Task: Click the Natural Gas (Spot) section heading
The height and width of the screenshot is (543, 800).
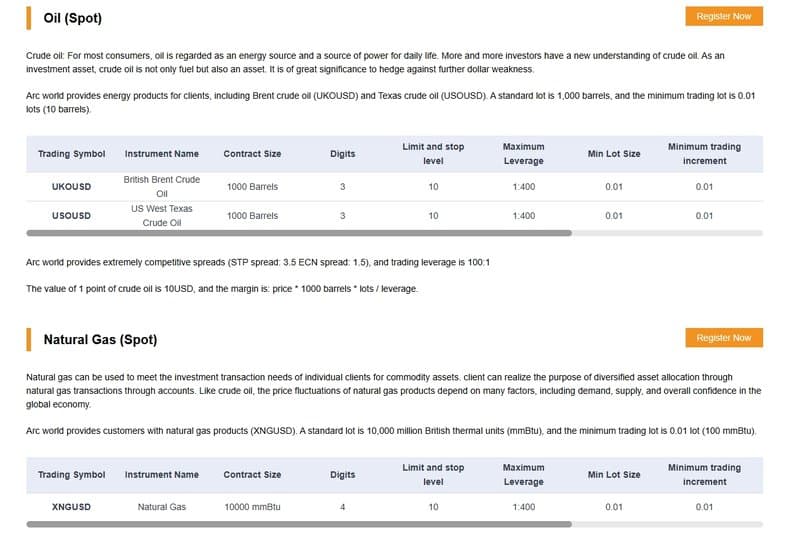Action: pos(100,340)
